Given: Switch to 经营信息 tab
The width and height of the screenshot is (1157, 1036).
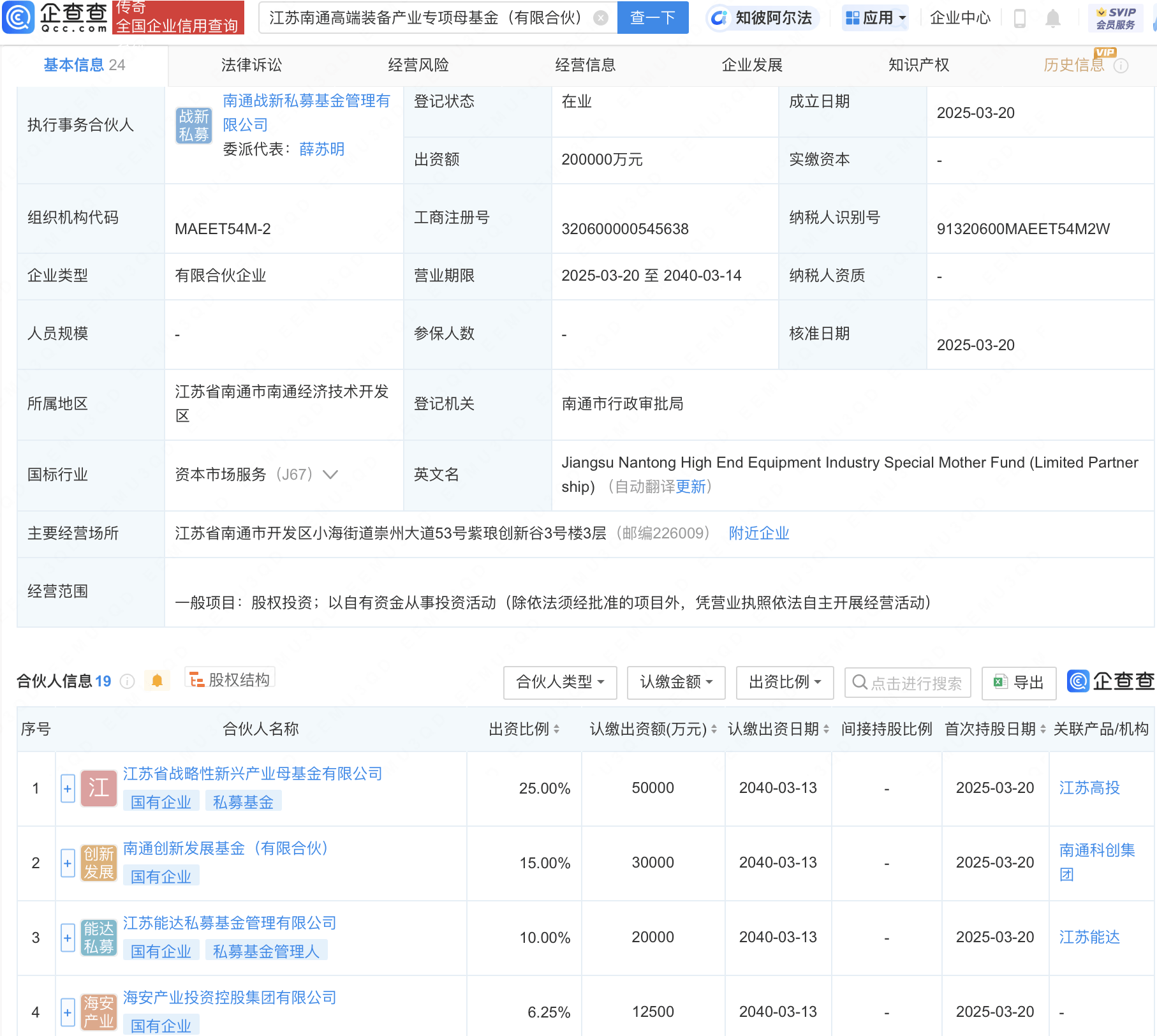Looking at the screenshot, I should pos(586,65).
